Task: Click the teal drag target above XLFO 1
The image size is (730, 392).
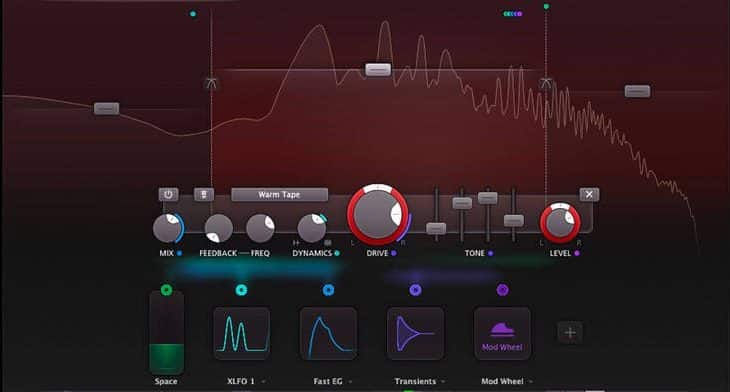Action: pyautogui.click(x=241, y=290)
